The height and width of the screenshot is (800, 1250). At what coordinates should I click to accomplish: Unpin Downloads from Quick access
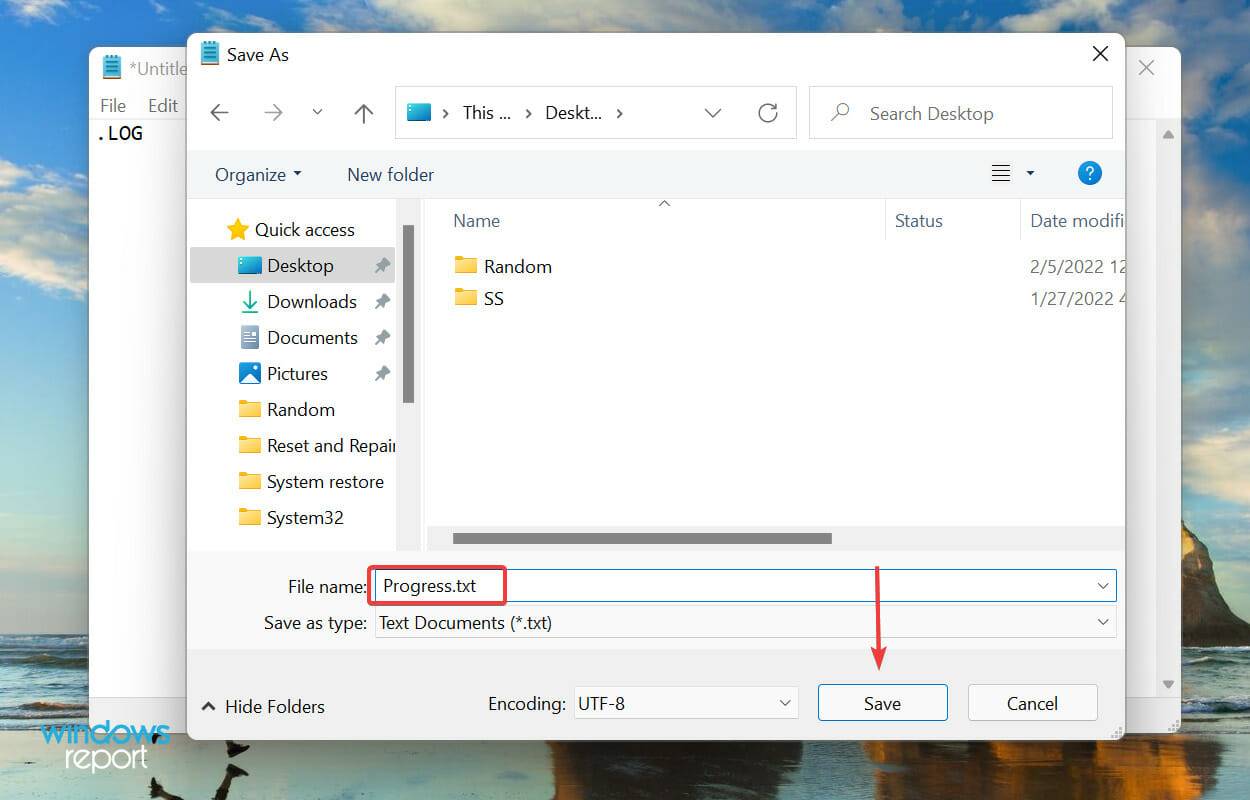(x=381, y=301)
